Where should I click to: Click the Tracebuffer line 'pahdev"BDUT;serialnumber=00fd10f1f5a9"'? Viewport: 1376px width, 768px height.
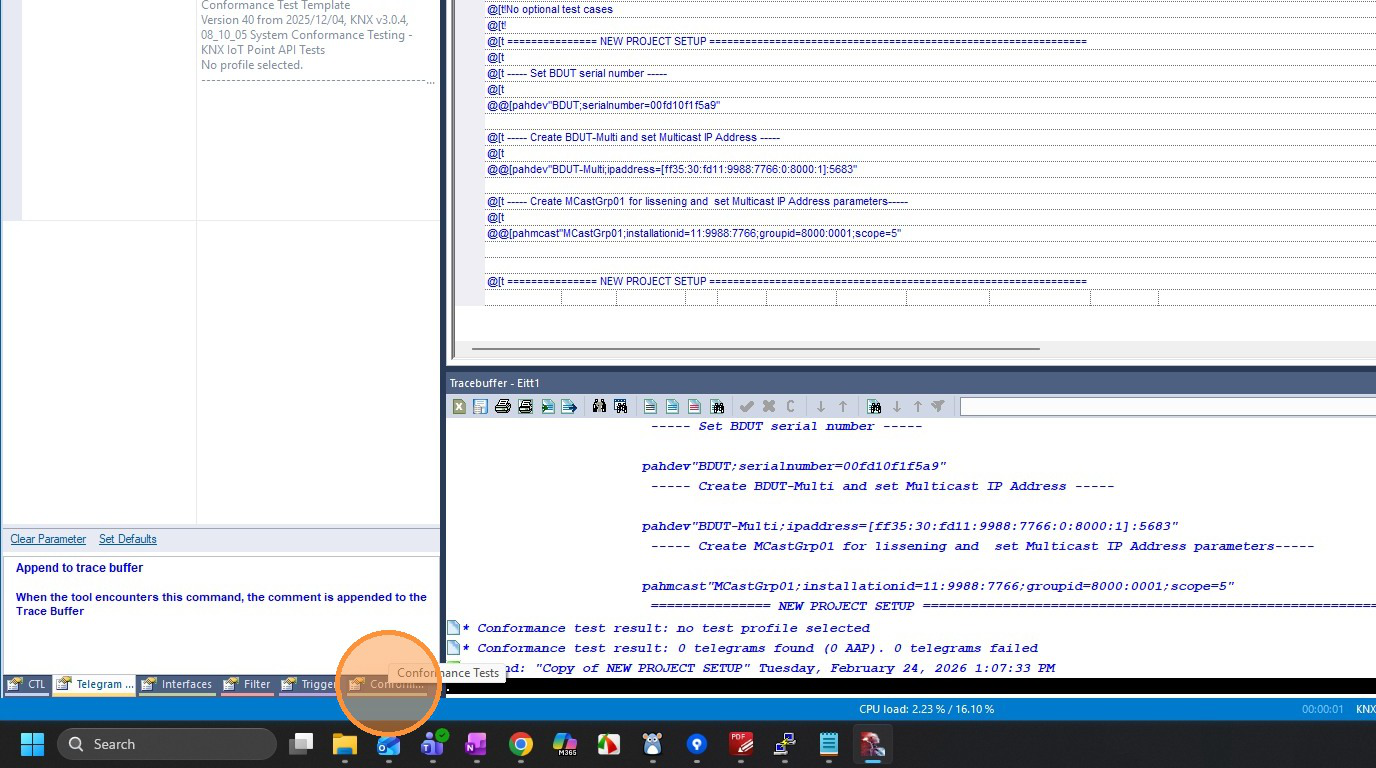(794, 466)
